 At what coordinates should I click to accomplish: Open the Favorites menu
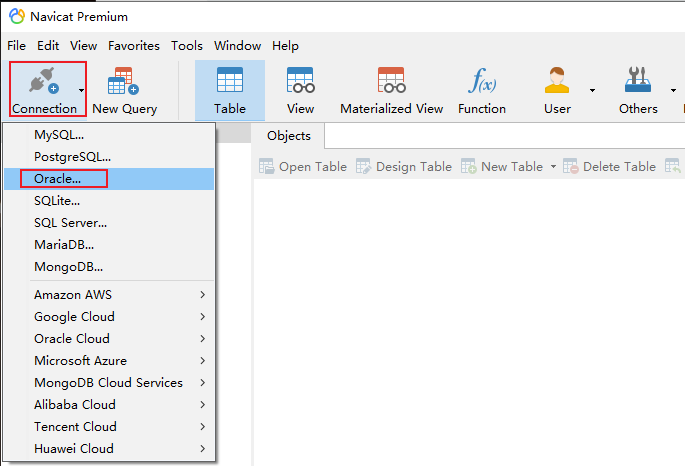(x=134, y=45)
